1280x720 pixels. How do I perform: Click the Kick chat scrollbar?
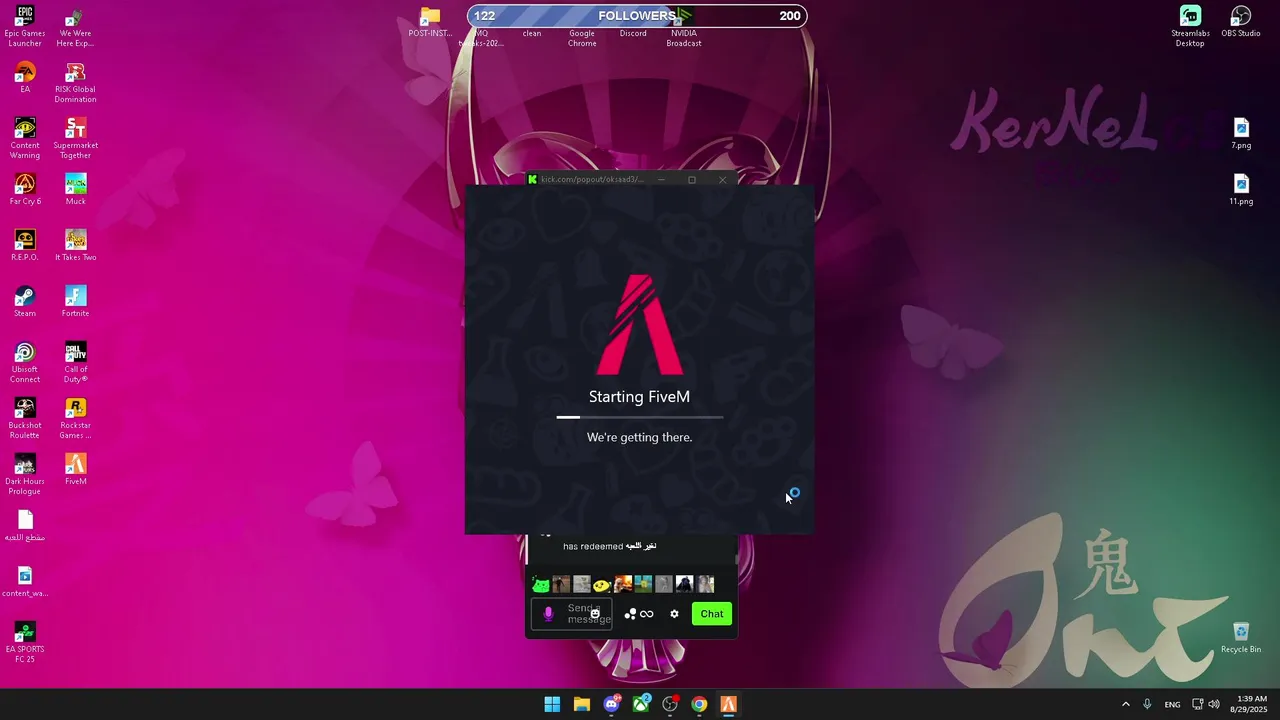[x=738, y=559]
